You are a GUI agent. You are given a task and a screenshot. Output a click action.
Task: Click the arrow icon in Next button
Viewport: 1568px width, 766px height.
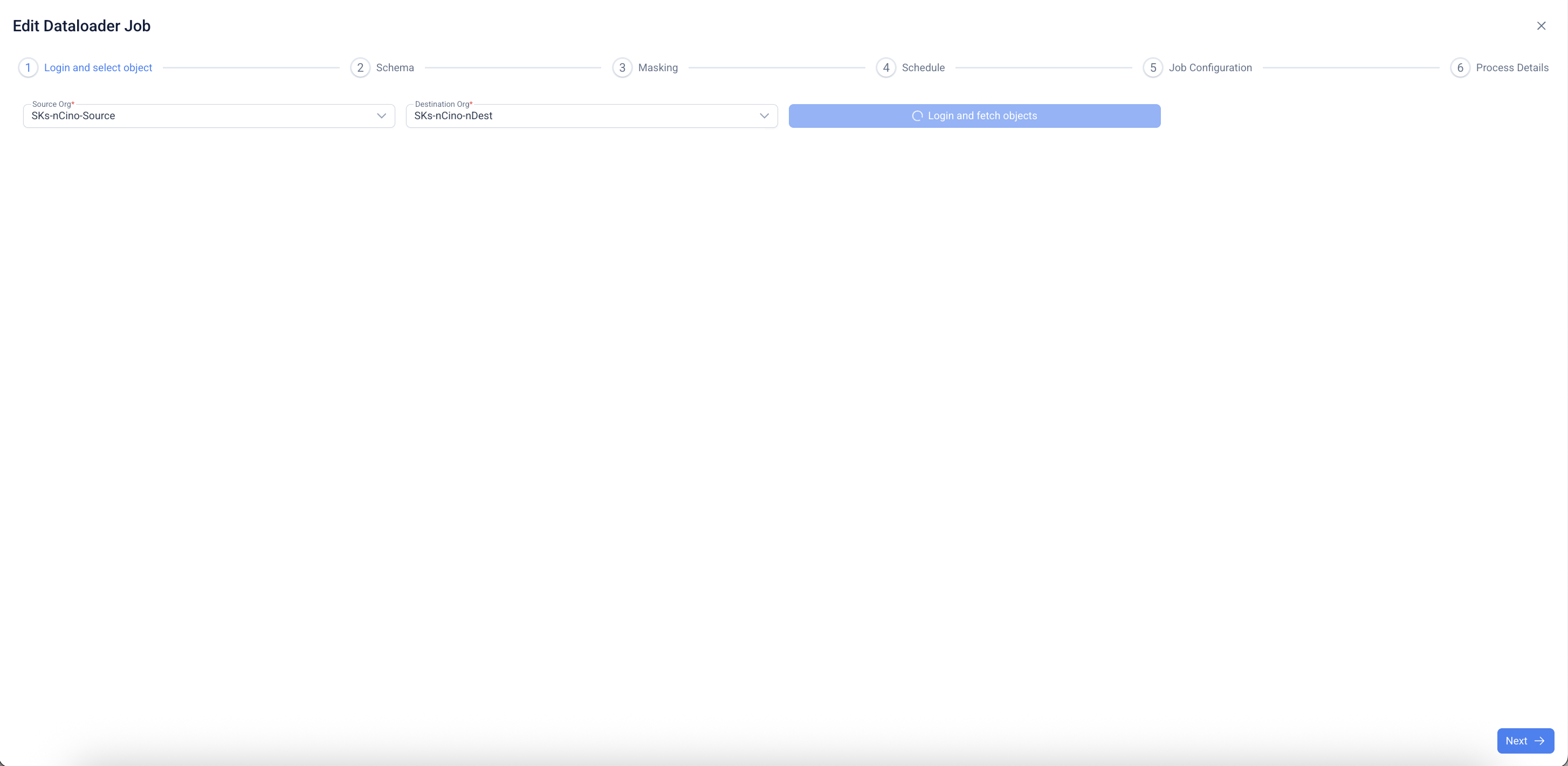(1539, 741)
